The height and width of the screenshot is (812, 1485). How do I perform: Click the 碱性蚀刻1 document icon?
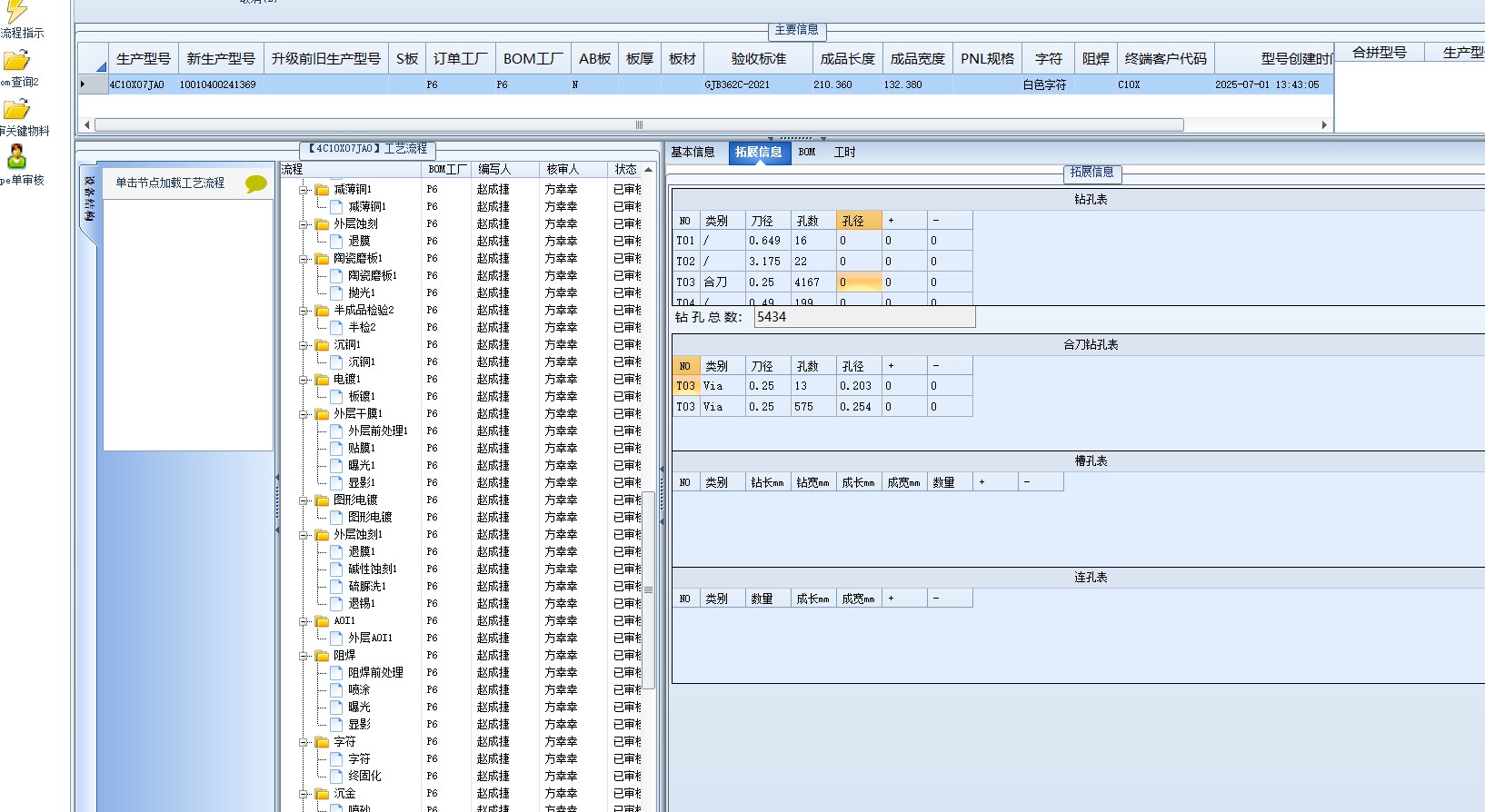[336, 569]
